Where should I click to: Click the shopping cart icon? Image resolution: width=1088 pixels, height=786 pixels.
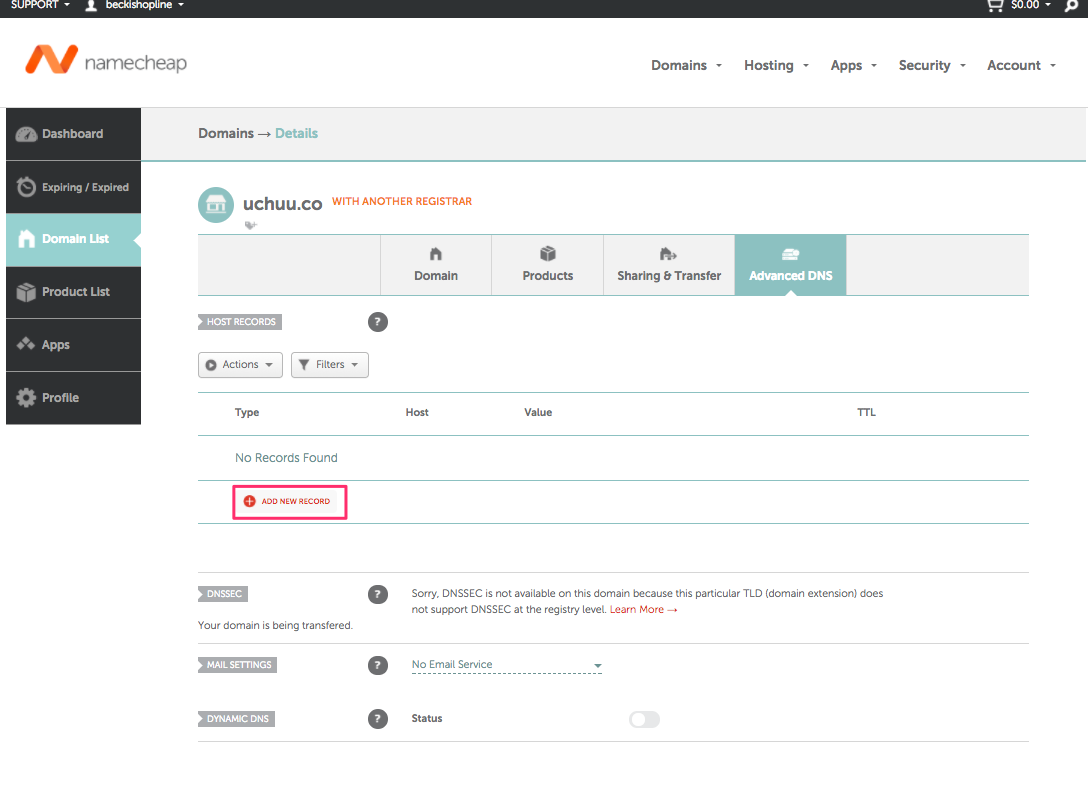click(995, 6)
